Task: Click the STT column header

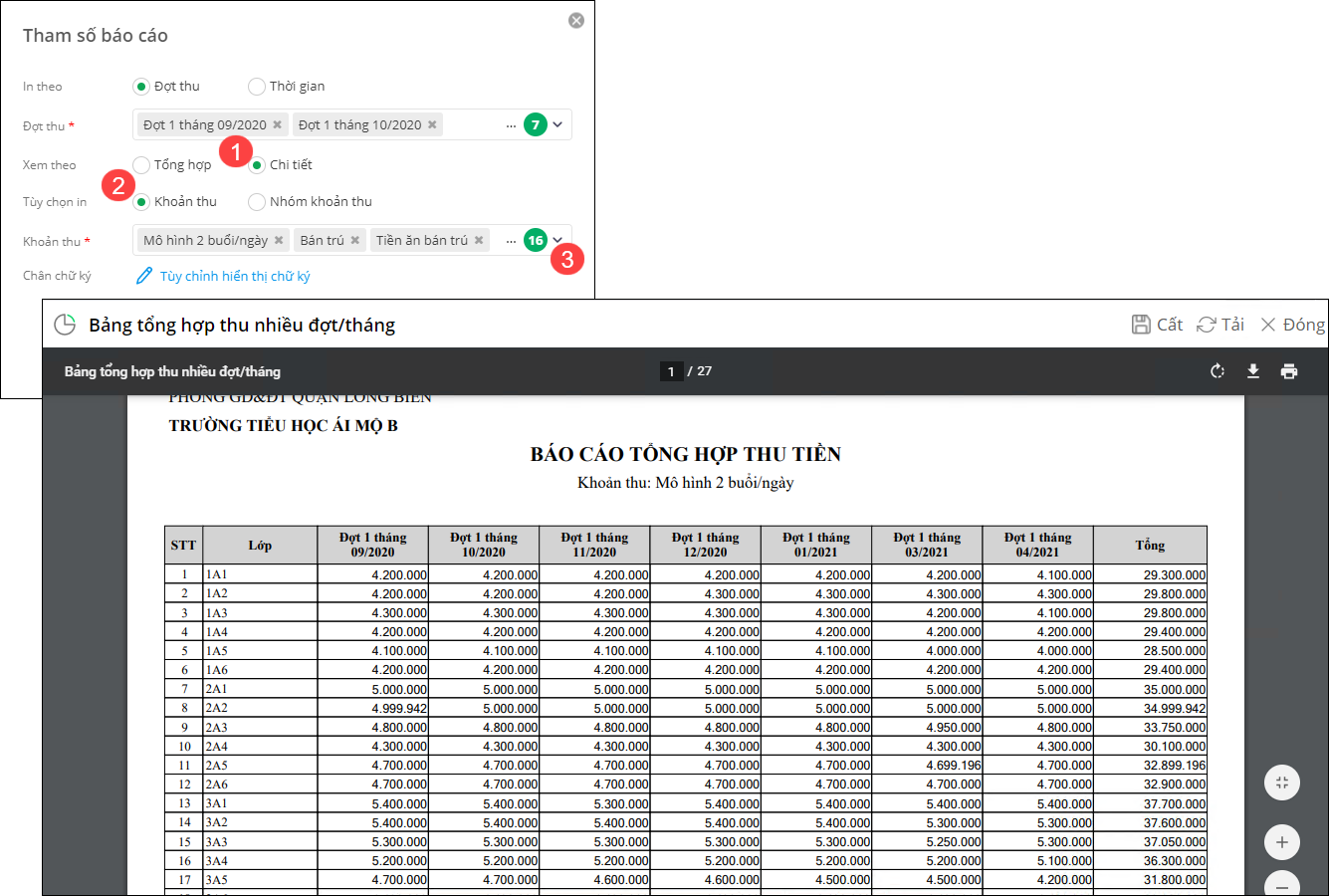Action: 184,546
